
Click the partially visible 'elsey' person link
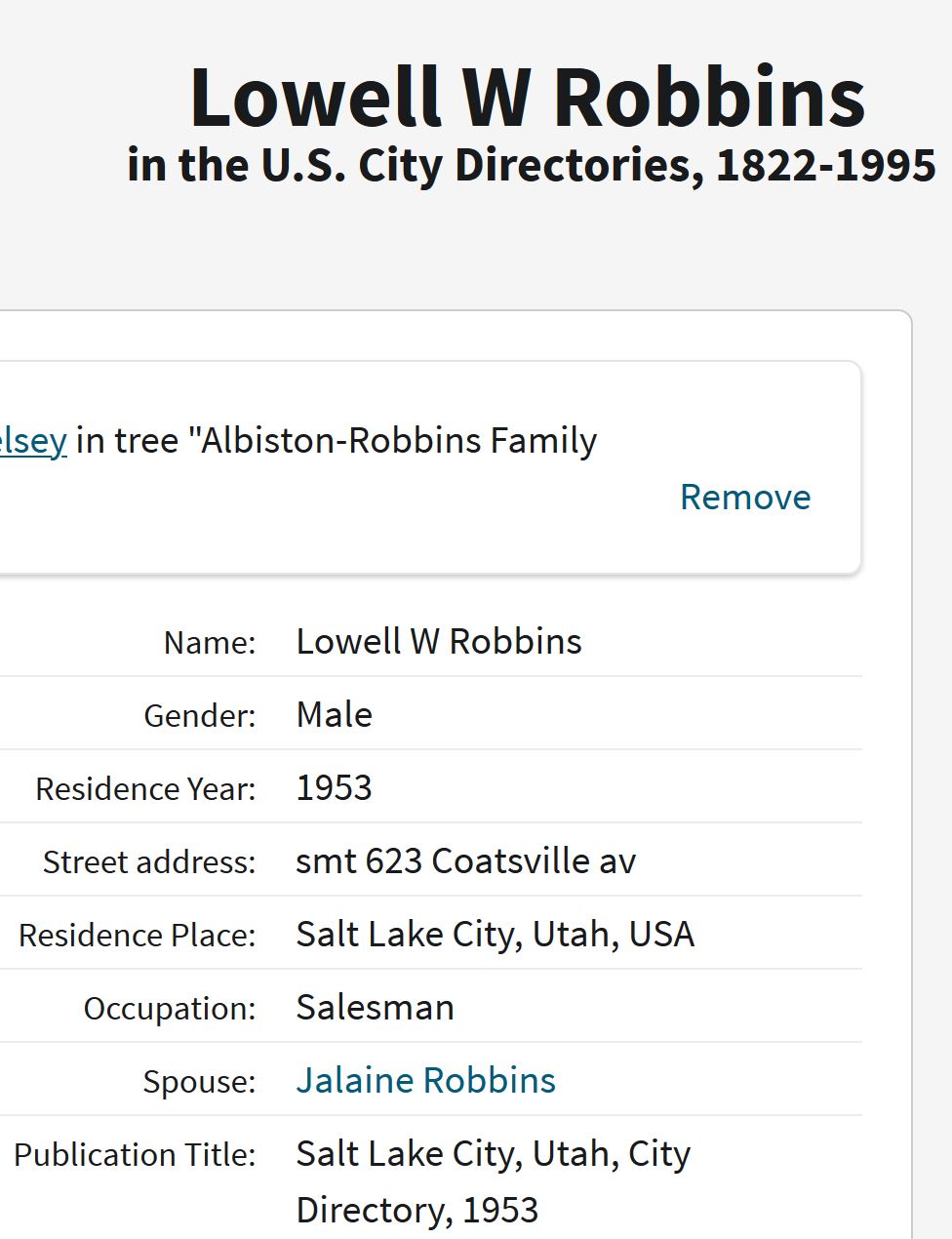(x=33, y=440)
